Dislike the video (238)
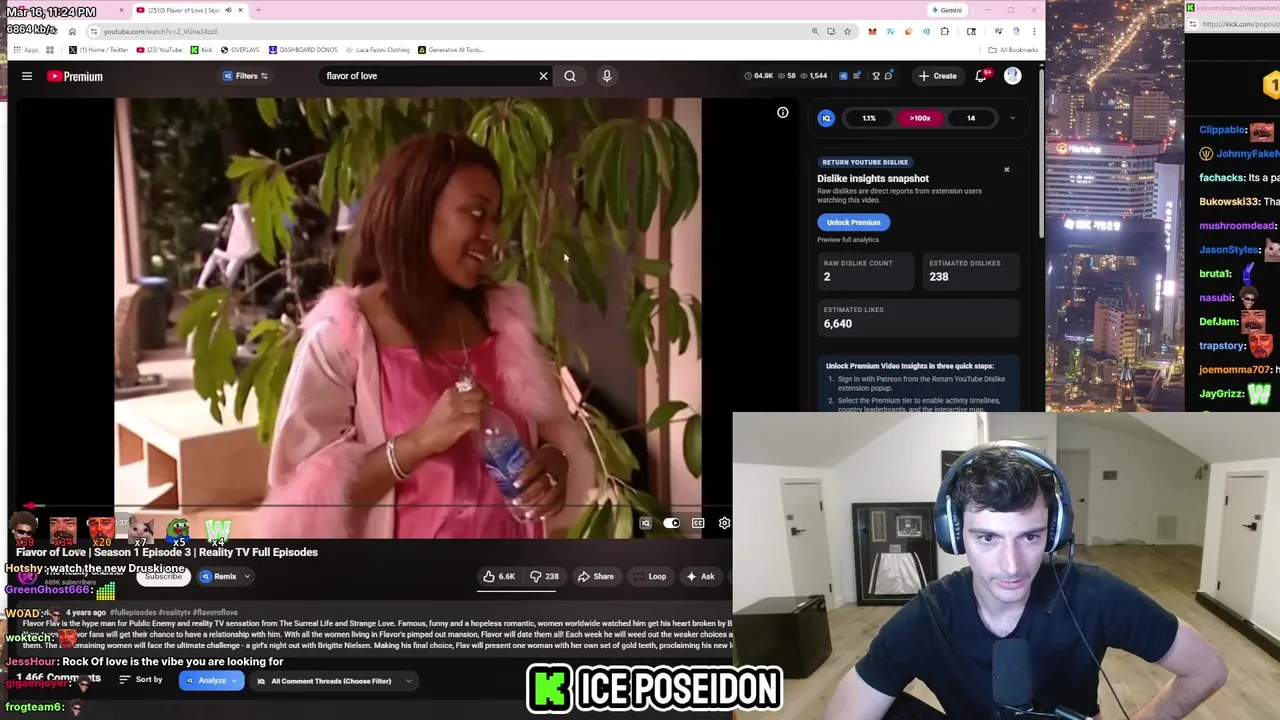The image size is (1280, 720). click(x=545, y=576)
